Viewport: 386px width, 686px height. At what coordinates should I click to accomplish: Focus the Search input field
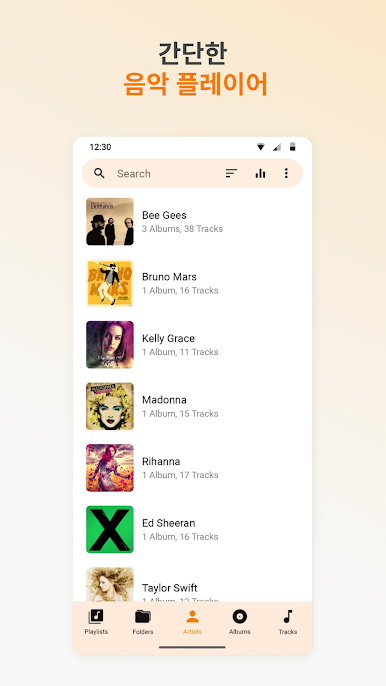(192, 173)
